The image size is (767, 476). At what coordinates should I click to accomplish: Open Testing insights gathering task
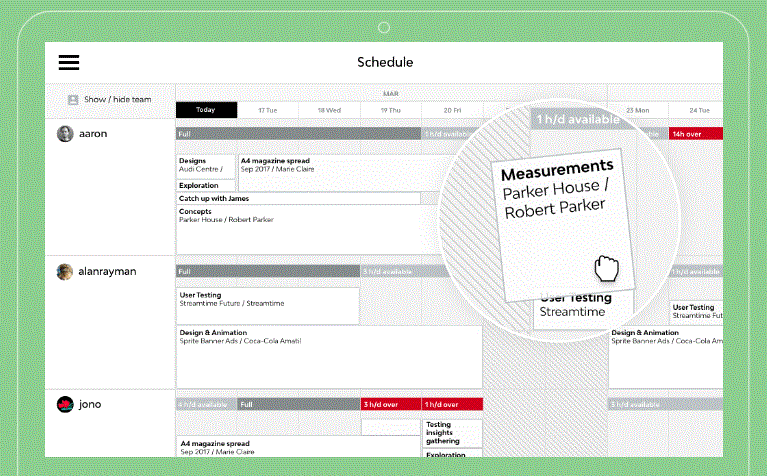pos(452,433)
